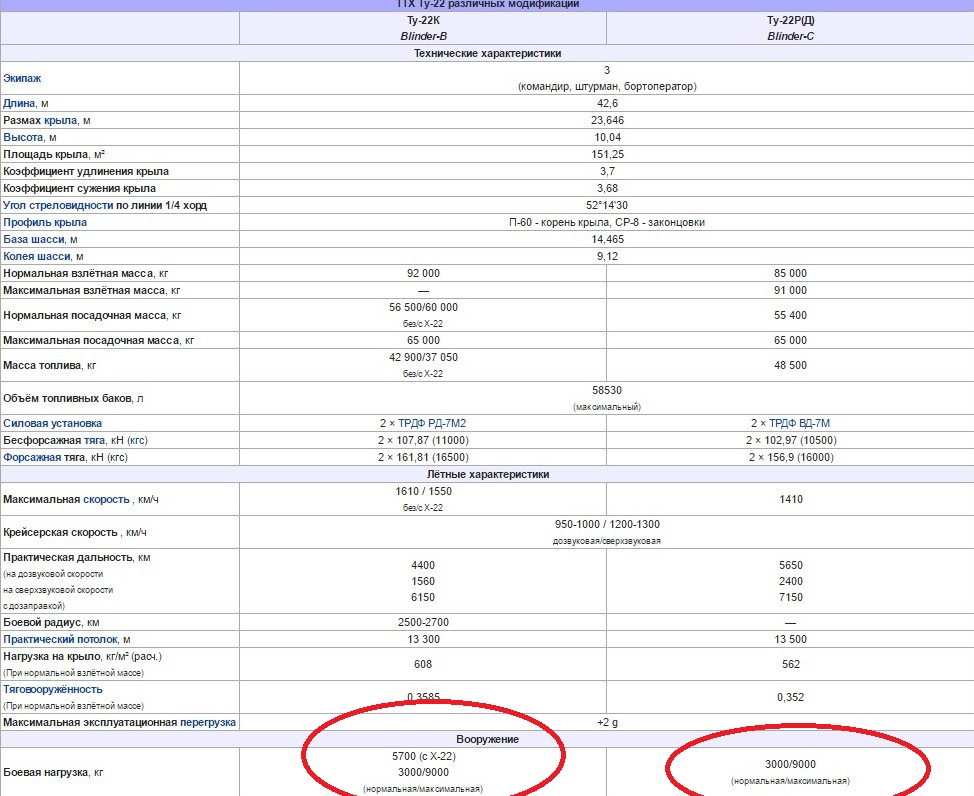Viewport: 974px width, 796px height.
Task: Open Угол стреловидности link
Action: point(58,205)
